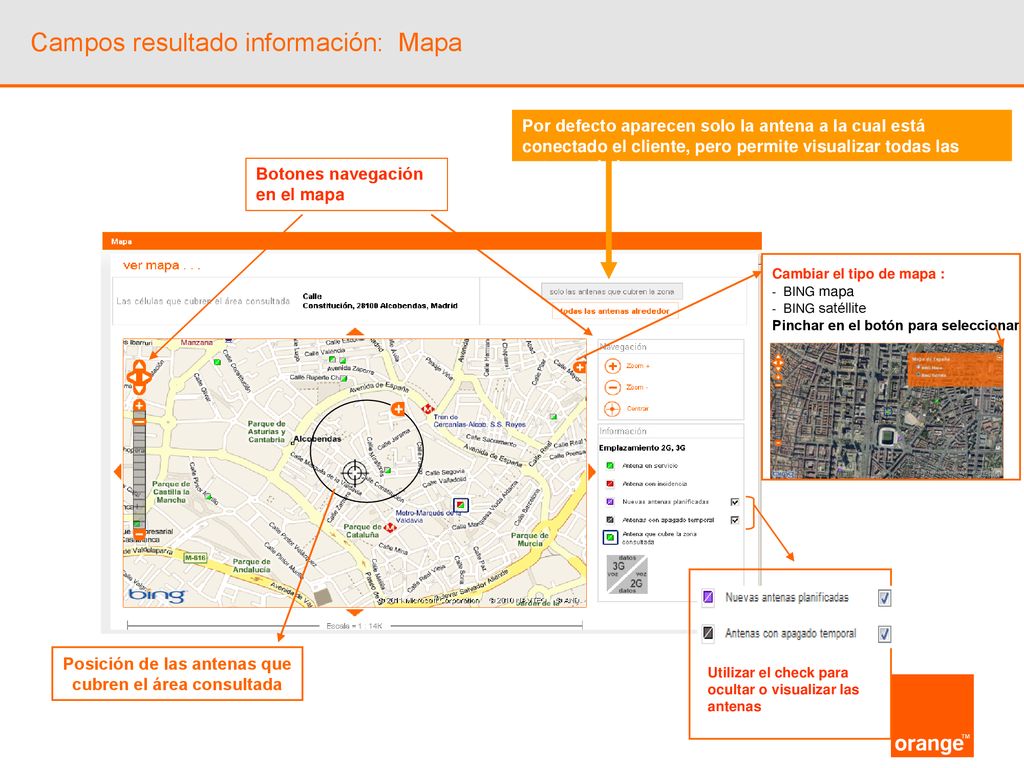Click the plus button above the map zoom slider
The width and height of the screenshot is (1024, 768).
[x=139, y=406]
